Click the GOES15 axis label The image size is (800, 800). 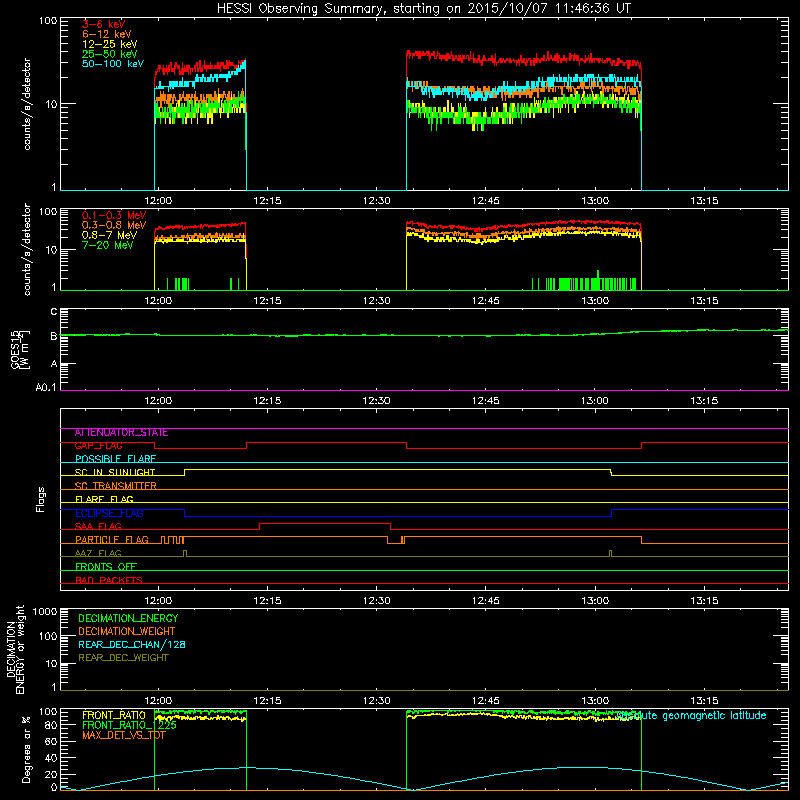(20, 350)
